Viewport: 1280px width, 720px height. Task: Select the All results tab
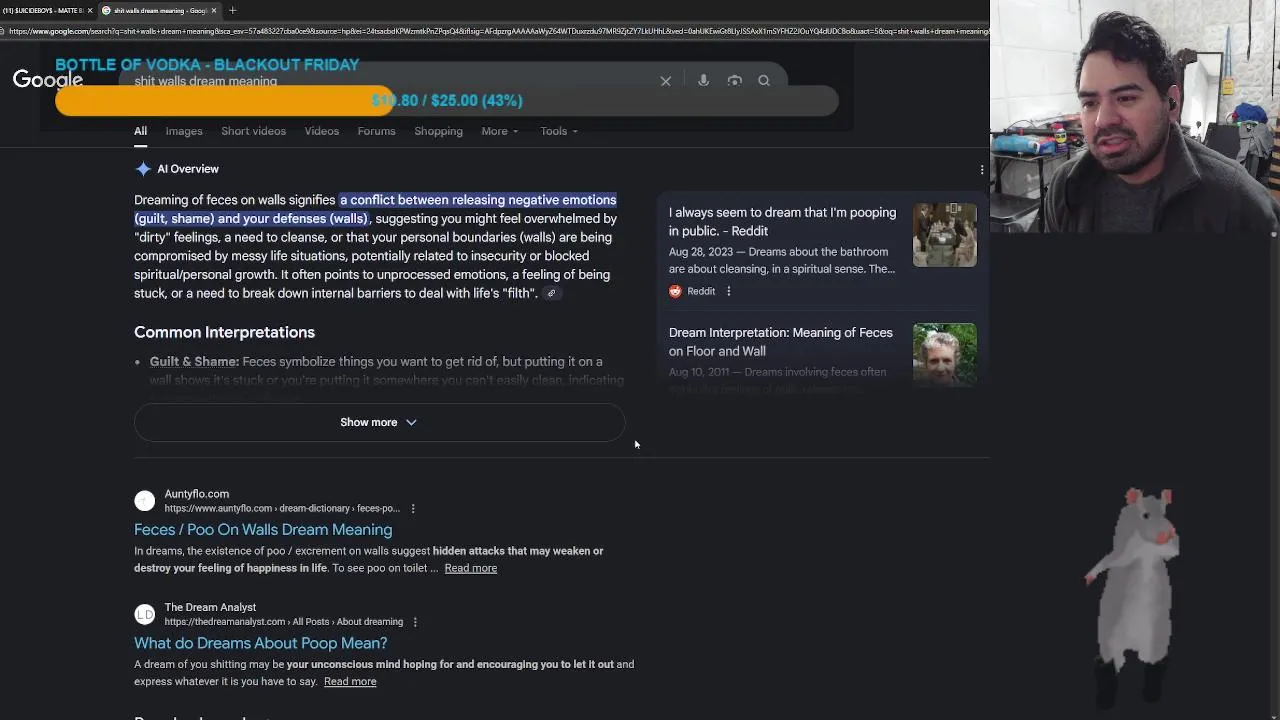140,131
